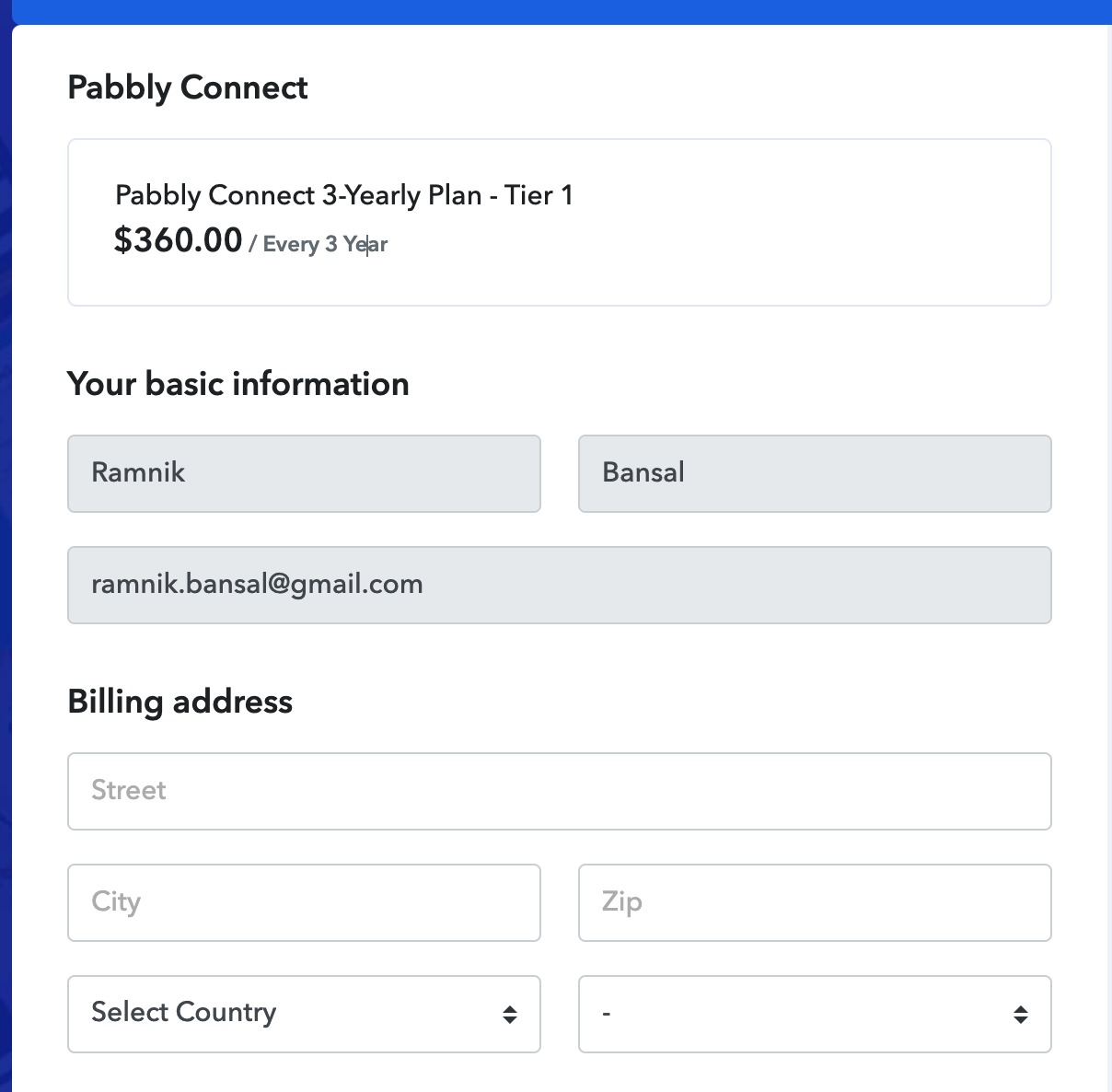Screen dimensions: 1112x1092
Task: Click the Select Country placeholder text
Action: tap(184, 1012)
